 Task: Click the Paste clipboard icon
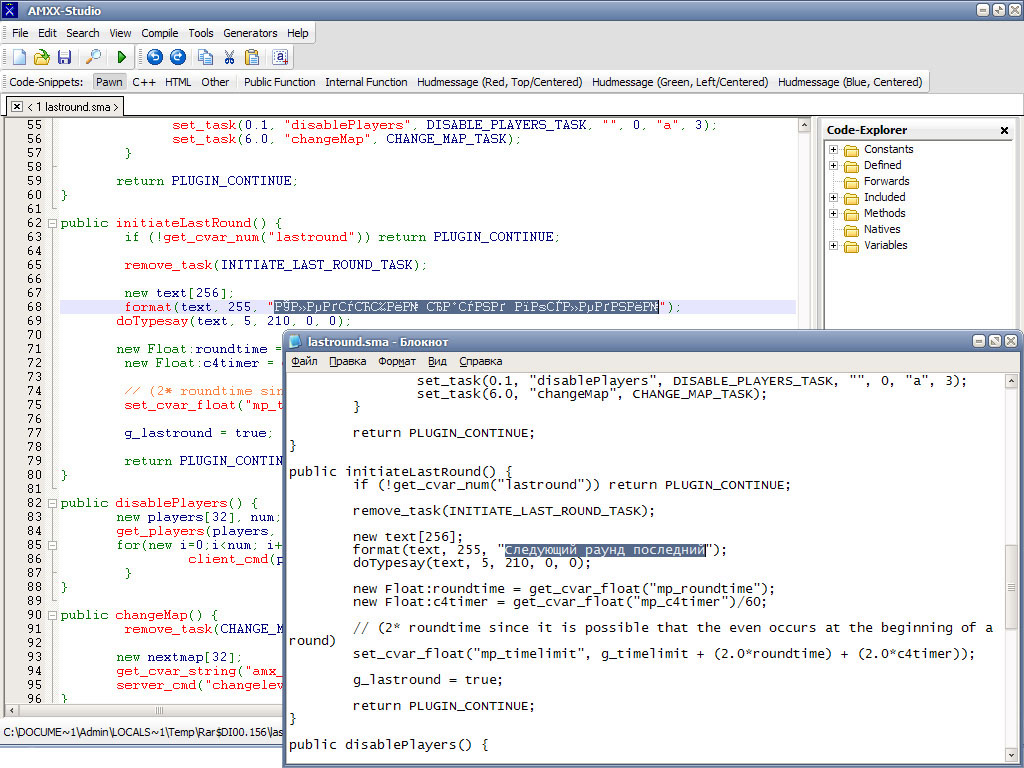pos(252,58)
